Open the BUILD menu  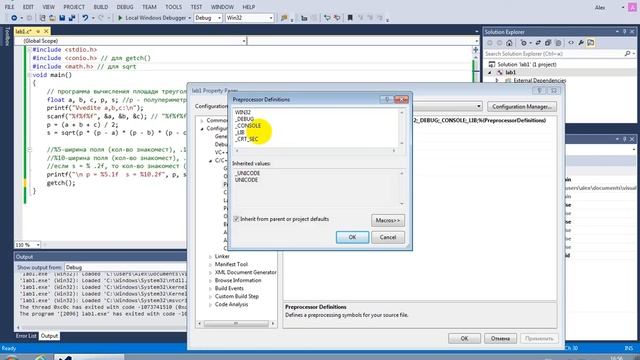tap(101, 7)
